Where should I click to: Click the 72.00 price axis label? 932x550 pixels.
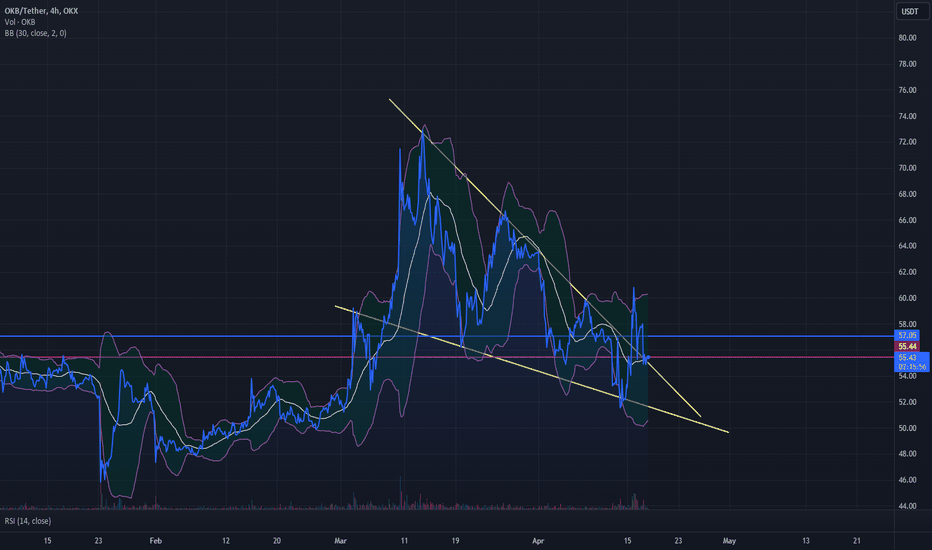coord(907,142)
